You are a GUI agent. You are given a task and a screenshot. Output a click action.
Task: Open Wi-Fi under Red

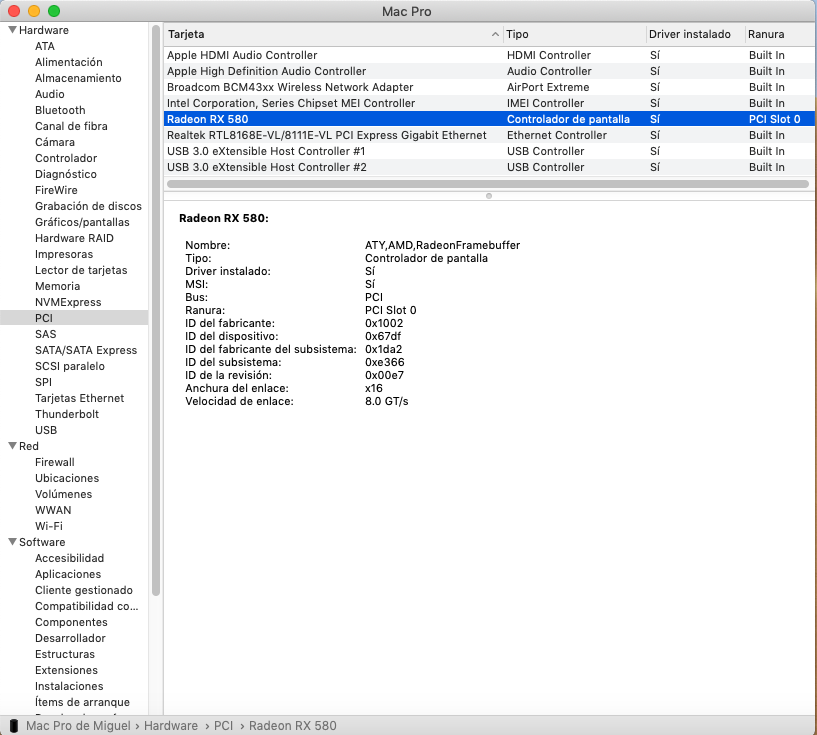pyautogui.click(x=48, y=527)
